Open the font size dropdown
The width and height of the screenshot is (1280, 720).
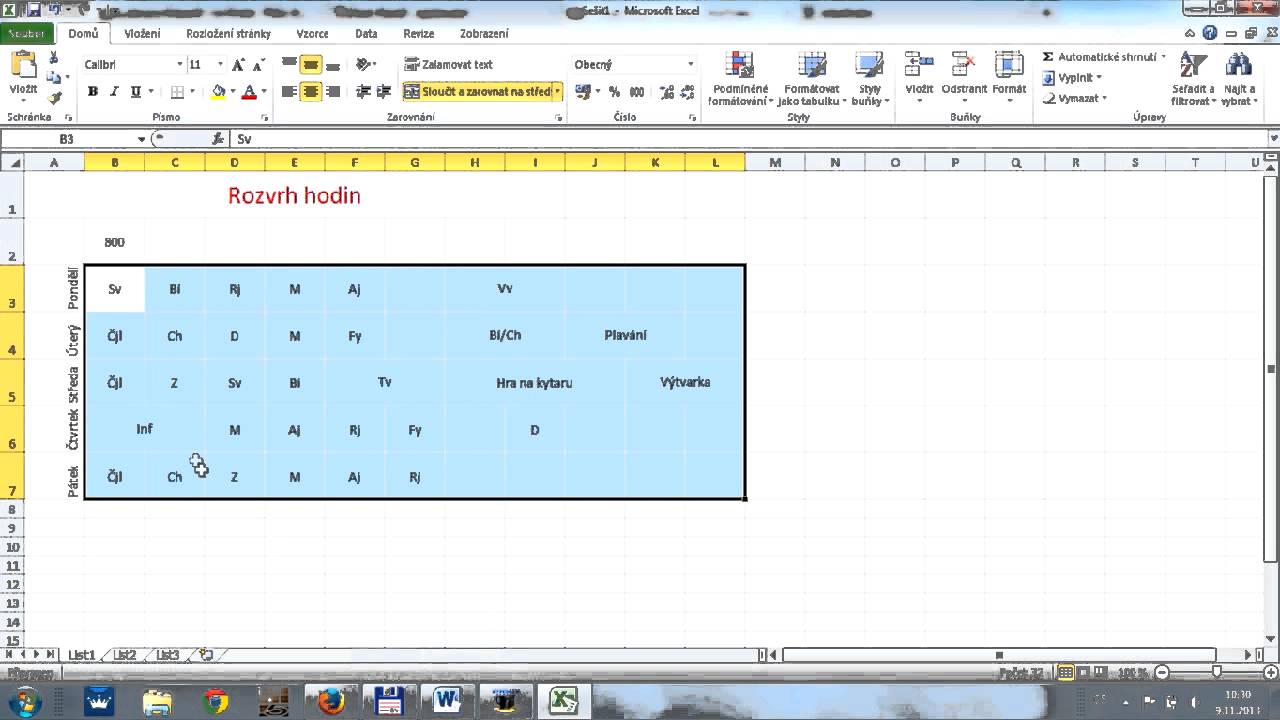click(x=220, y=64)
